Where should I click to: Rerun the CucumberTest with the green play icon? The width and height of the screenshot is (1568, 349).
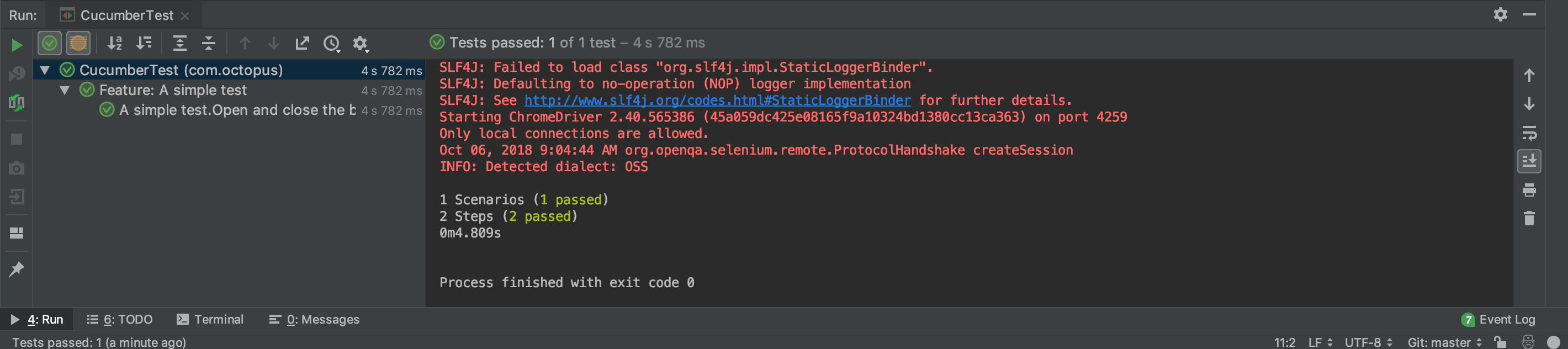pyautogui.click(x=17, y=45)
